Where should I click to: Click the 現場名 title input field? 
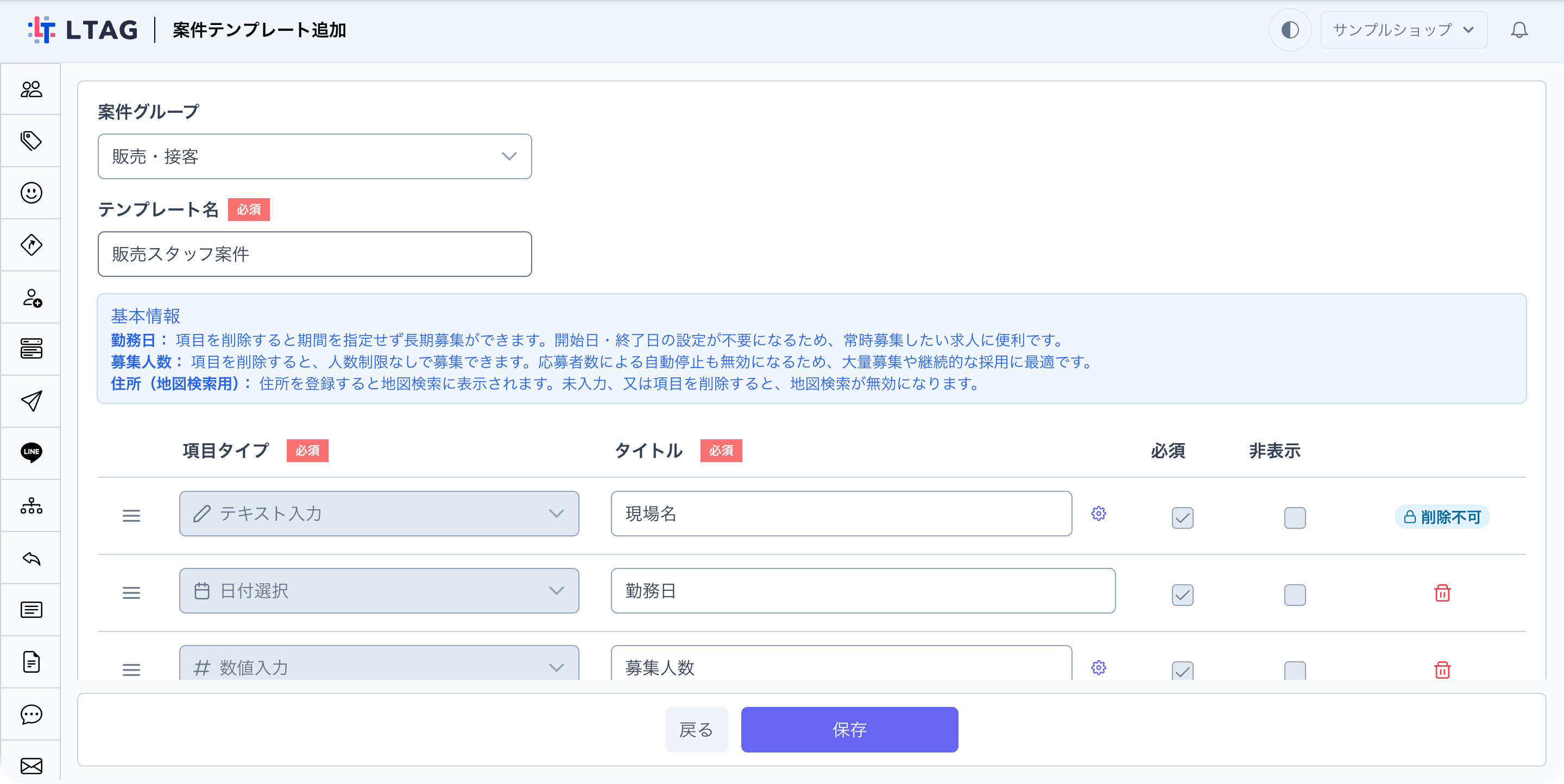(x=841, y=514)
